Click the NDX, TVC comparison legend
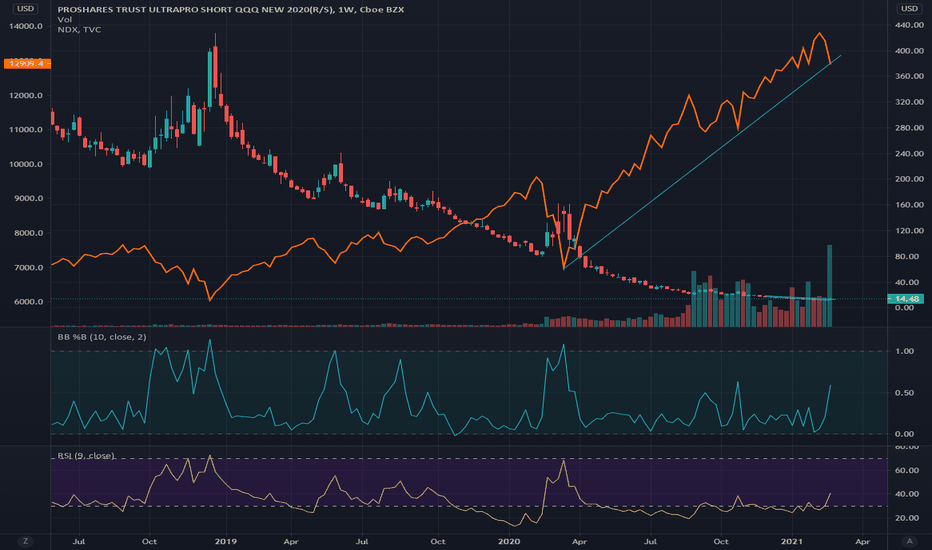This screenshot has height=550, width=932. pyautogui.click(x=79, y=30)
